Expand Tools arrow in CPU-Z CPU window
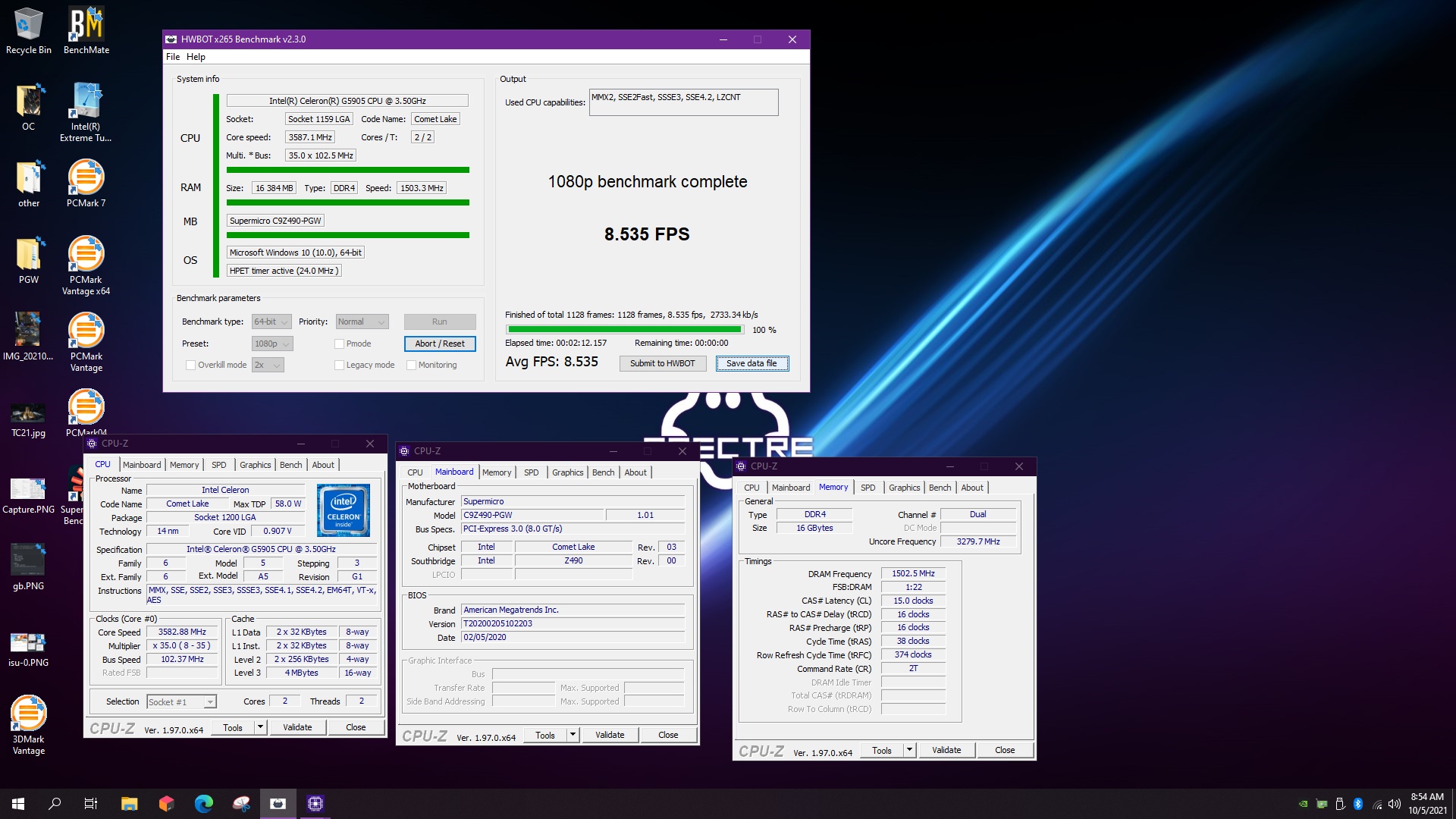The height and width of the screenshot is (819, 1456). click(260, 727)
